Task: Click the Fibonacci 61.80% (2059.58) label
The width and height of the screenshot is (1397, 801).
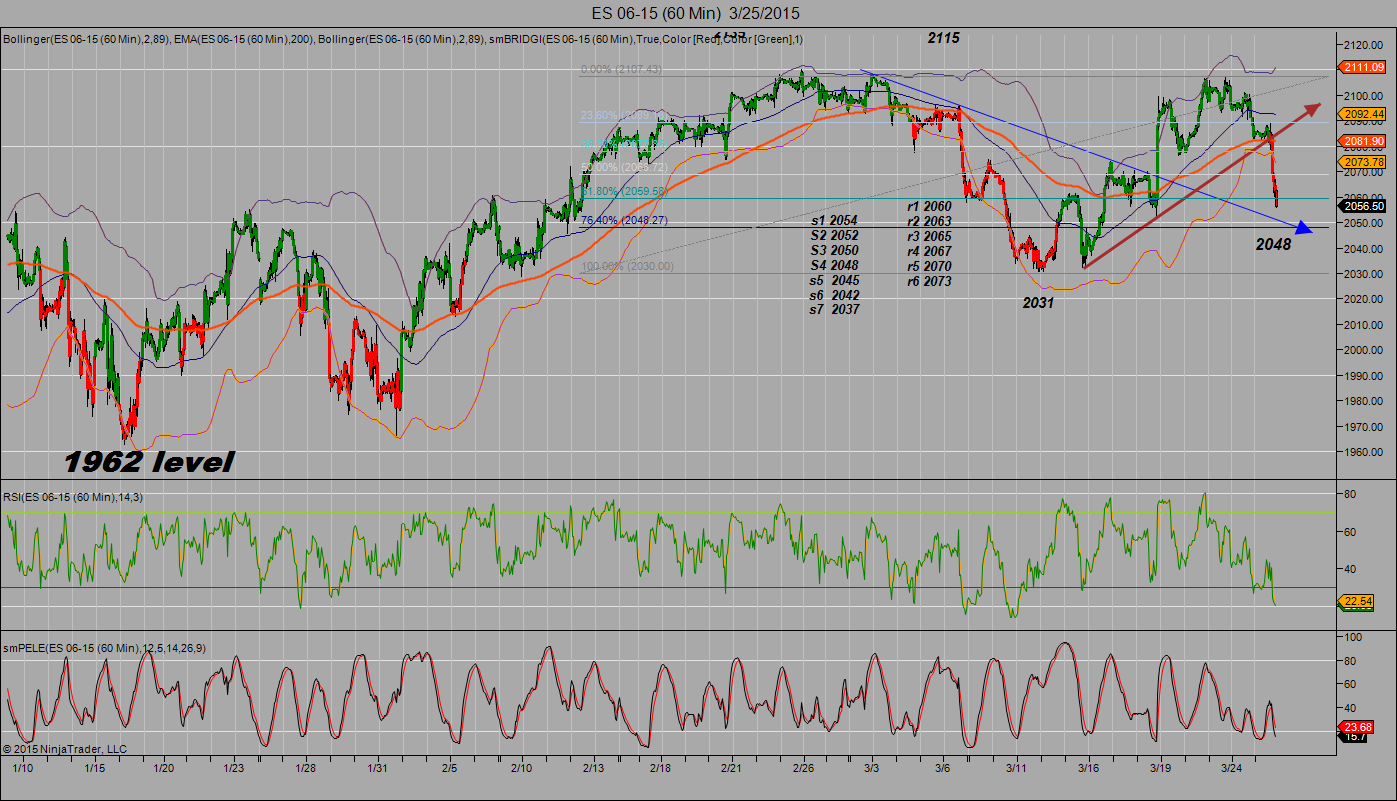Action: pyautogui.click(x=626, y=191)
